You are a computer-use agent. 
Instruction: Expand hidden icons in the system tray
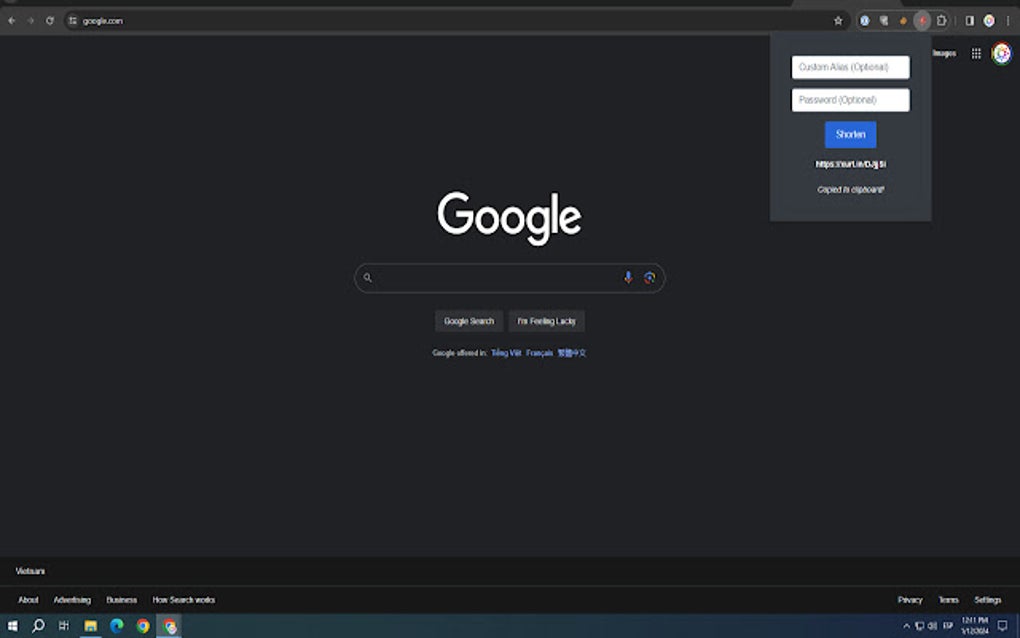(908, 624)
